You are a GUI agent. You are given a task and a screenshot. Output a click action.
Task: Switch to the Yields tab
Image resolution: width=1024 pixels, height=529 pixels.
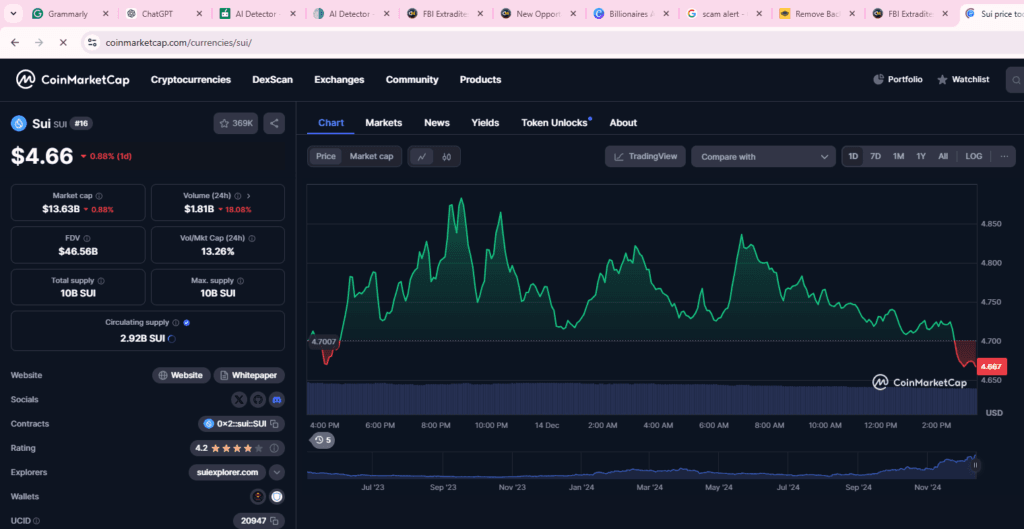pos(485,123)
